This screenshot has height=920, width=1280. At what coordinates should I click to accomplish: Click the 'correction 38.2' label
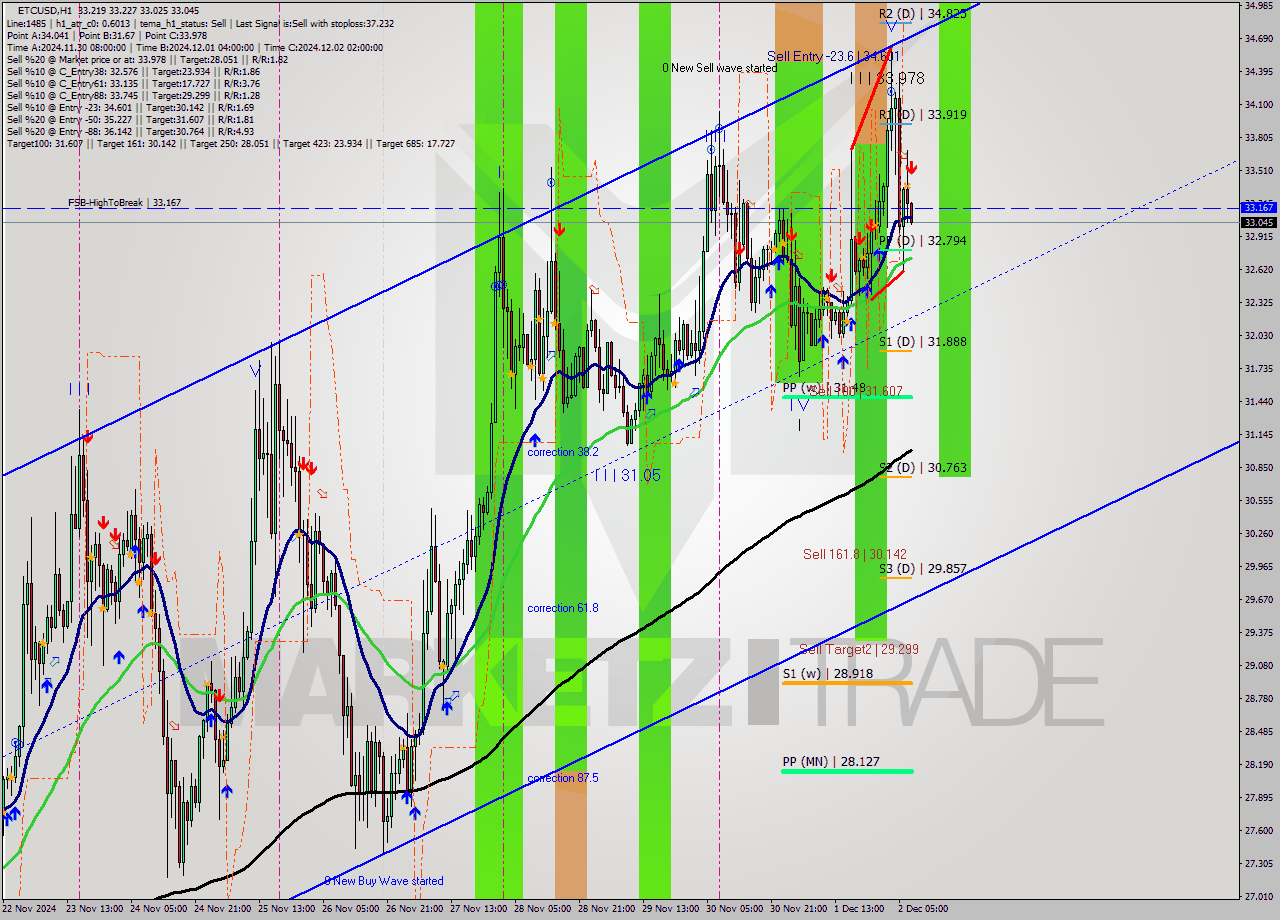(x=563, y=452)
